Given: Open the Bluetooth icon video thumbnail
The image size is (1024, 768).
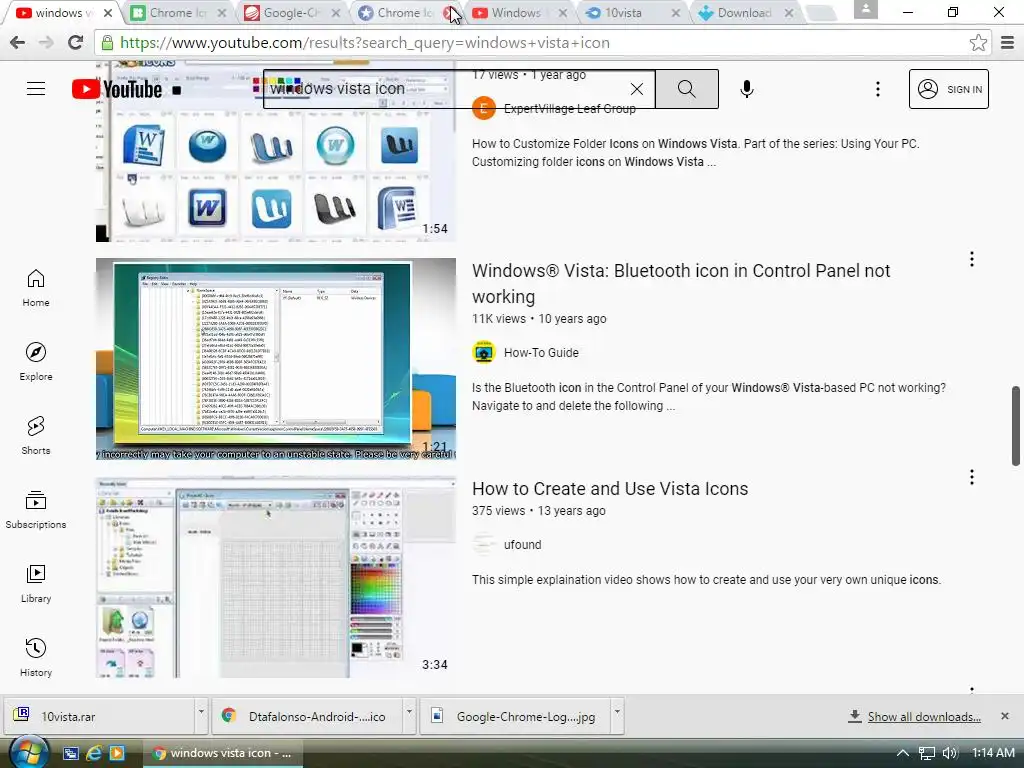Looking at the screenshot, I should (276, 359).
